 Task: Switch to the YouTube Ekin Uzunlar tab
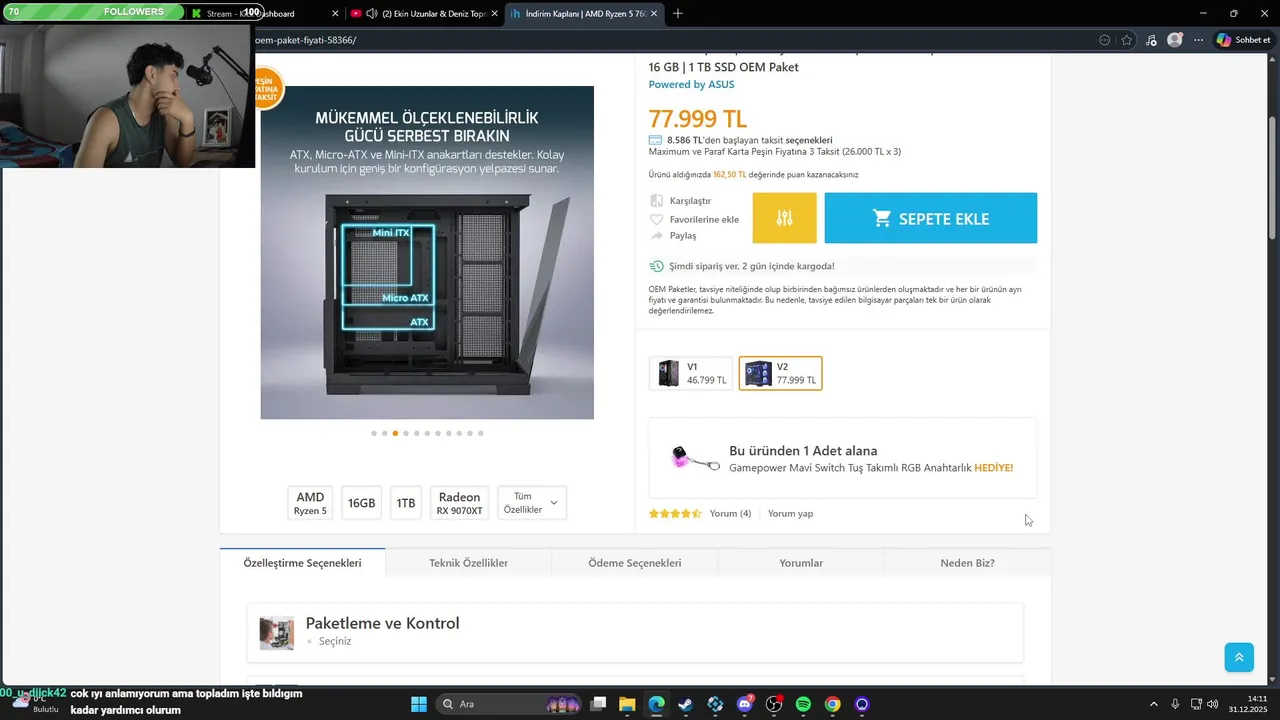pyautogui.click(x=427, y=14)
